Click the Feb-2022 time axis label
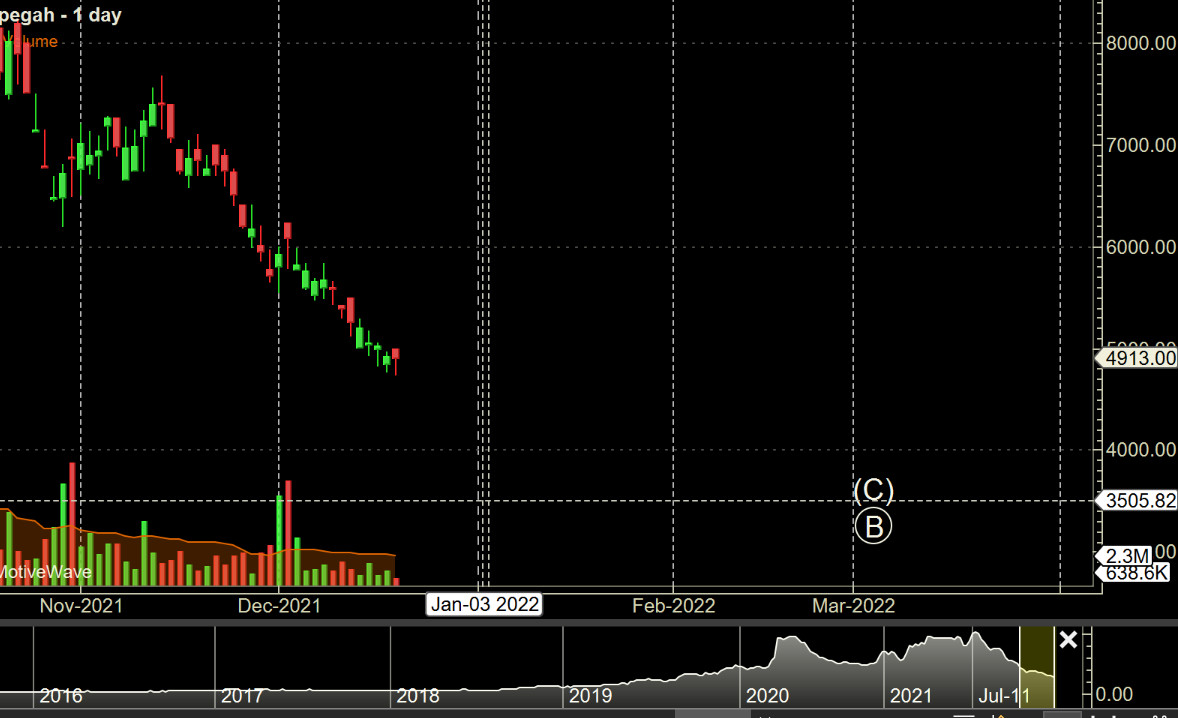Image resolution: width=1178 pixels, height=718 pixels. pyautogui.click(x=674, y=605)
